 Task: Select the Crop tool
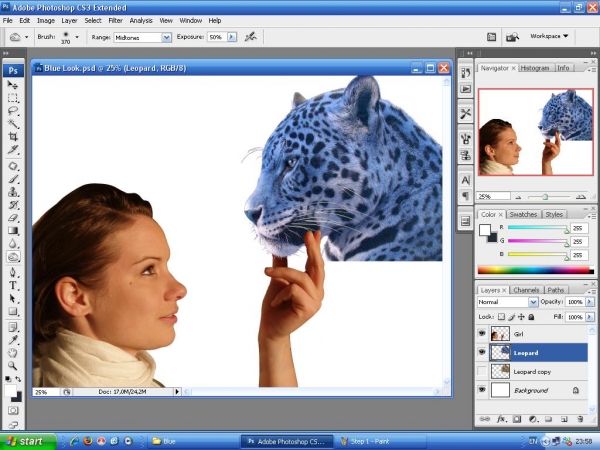[x=13, y=137]
